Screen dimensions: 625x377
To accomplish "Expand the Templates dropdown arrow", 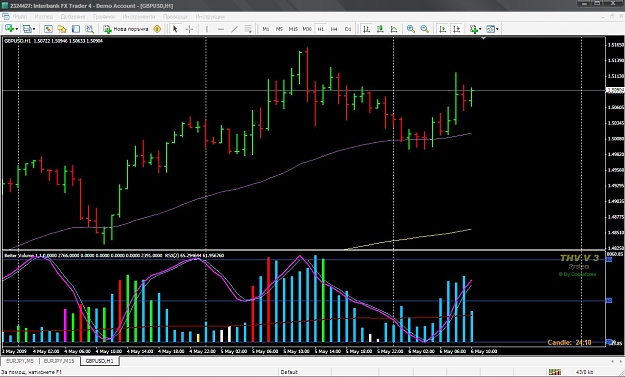I will (x=497, y=29).
